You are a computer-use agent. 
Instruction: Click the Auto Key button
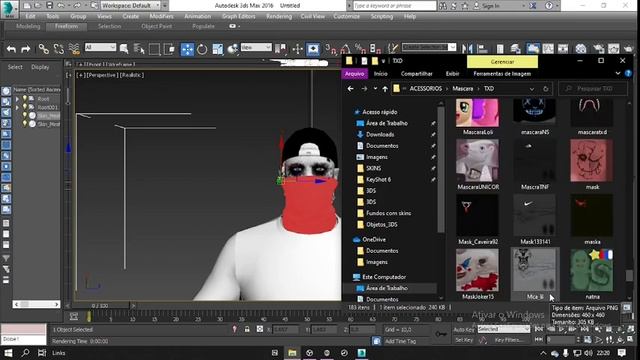click(x=464, y=329)
